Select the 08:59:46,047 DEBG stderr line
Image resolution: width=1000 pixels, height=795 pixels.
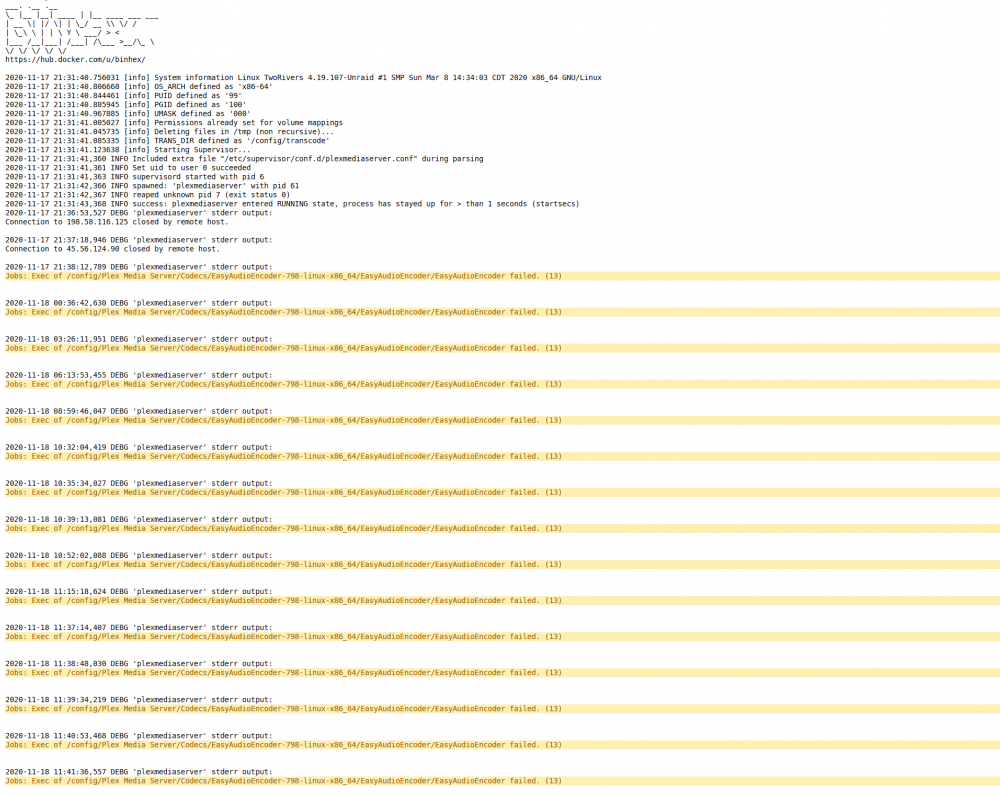[138, 411]
